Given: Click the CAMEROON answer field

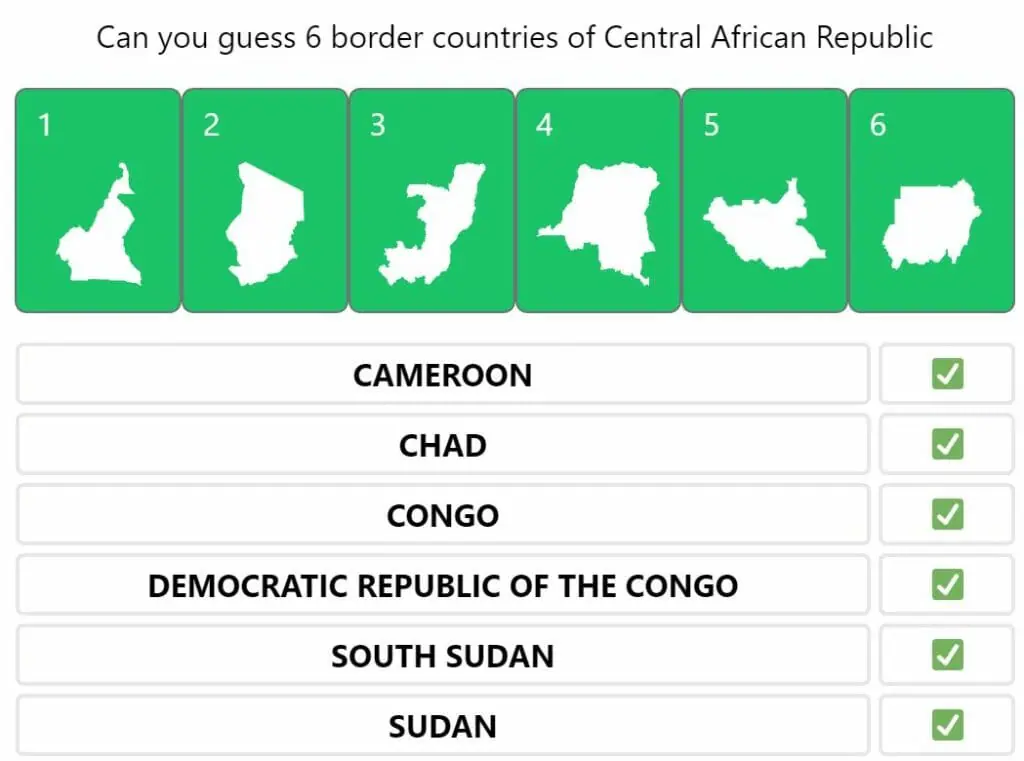Looking at the screenshot, I should (x=442, y=375).
